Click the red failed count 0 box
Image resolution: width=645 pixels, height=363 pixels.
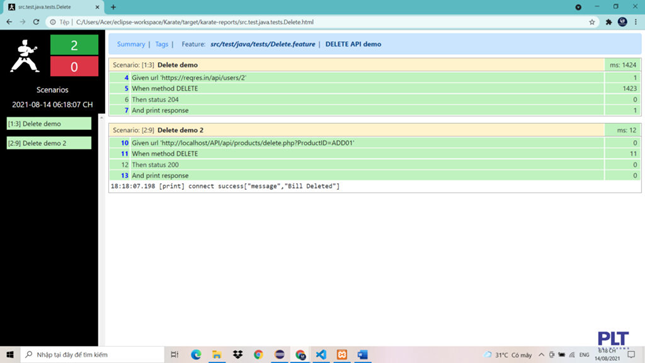[74, 67]
